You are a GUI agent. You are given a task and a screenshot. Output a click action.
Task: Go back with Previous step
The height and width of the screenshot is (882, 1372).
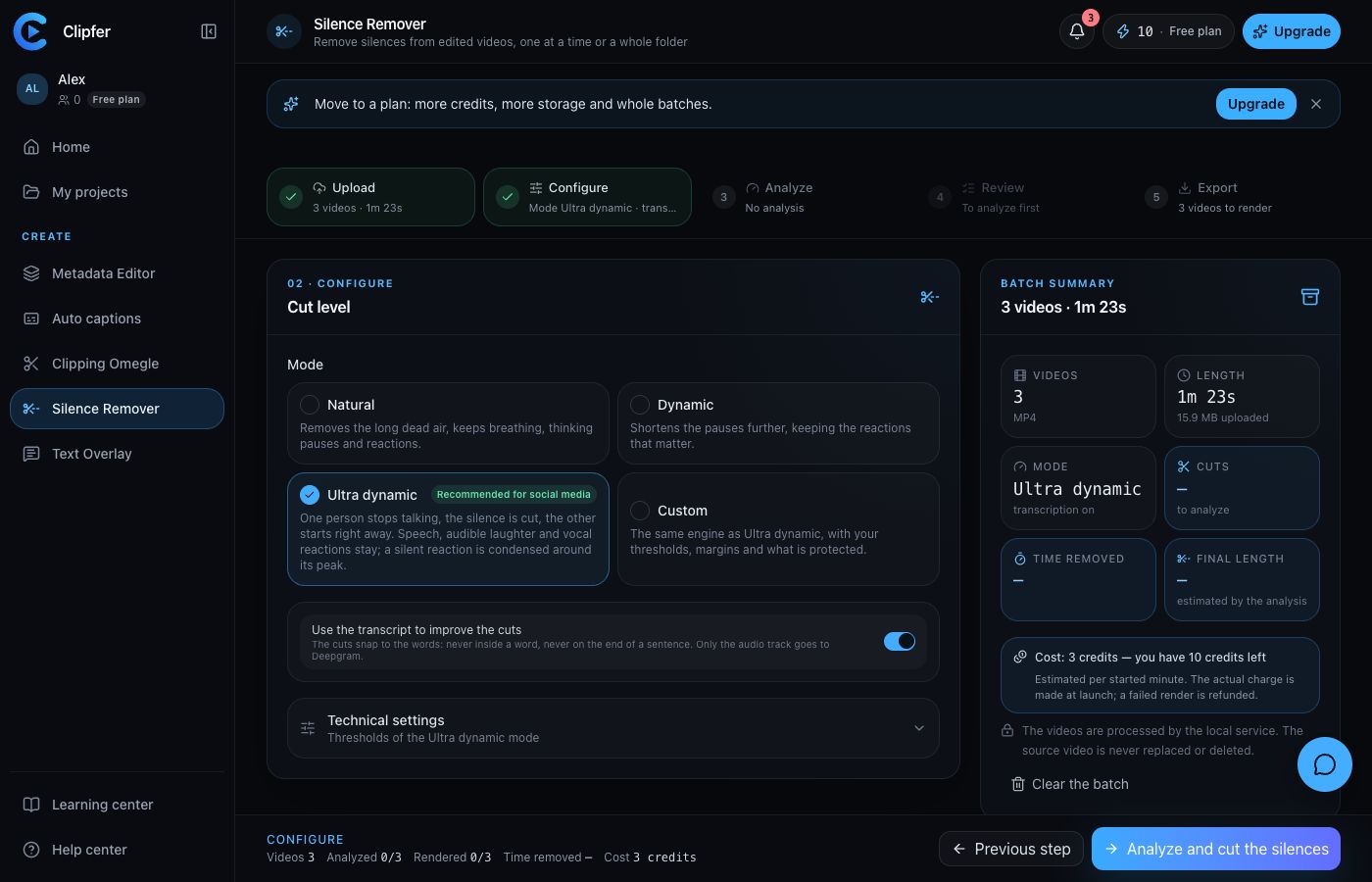click(x=1011, y=849)
